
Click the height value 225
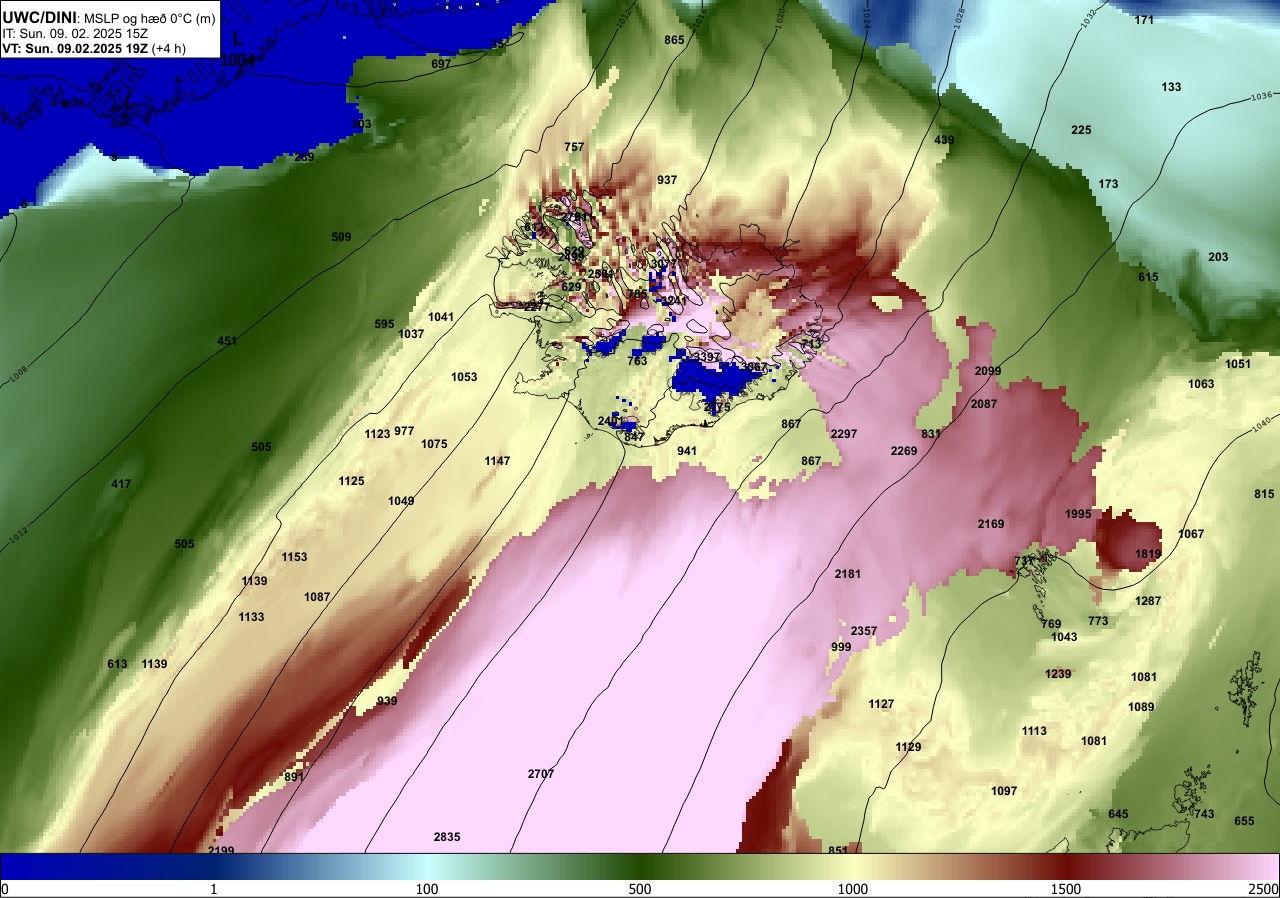click(x=1081, y=130)
